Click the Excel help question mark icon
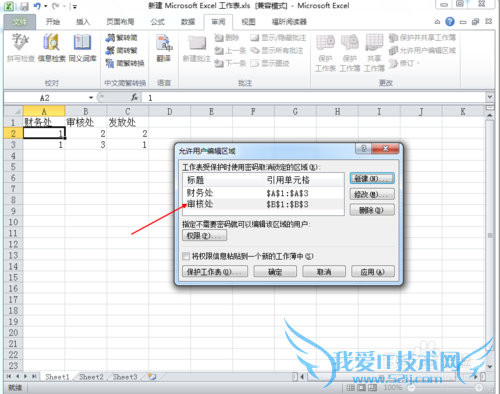Image resolution: width=500 pixels, height=394 pixels. pyautogui.click(x=450, y=22)
